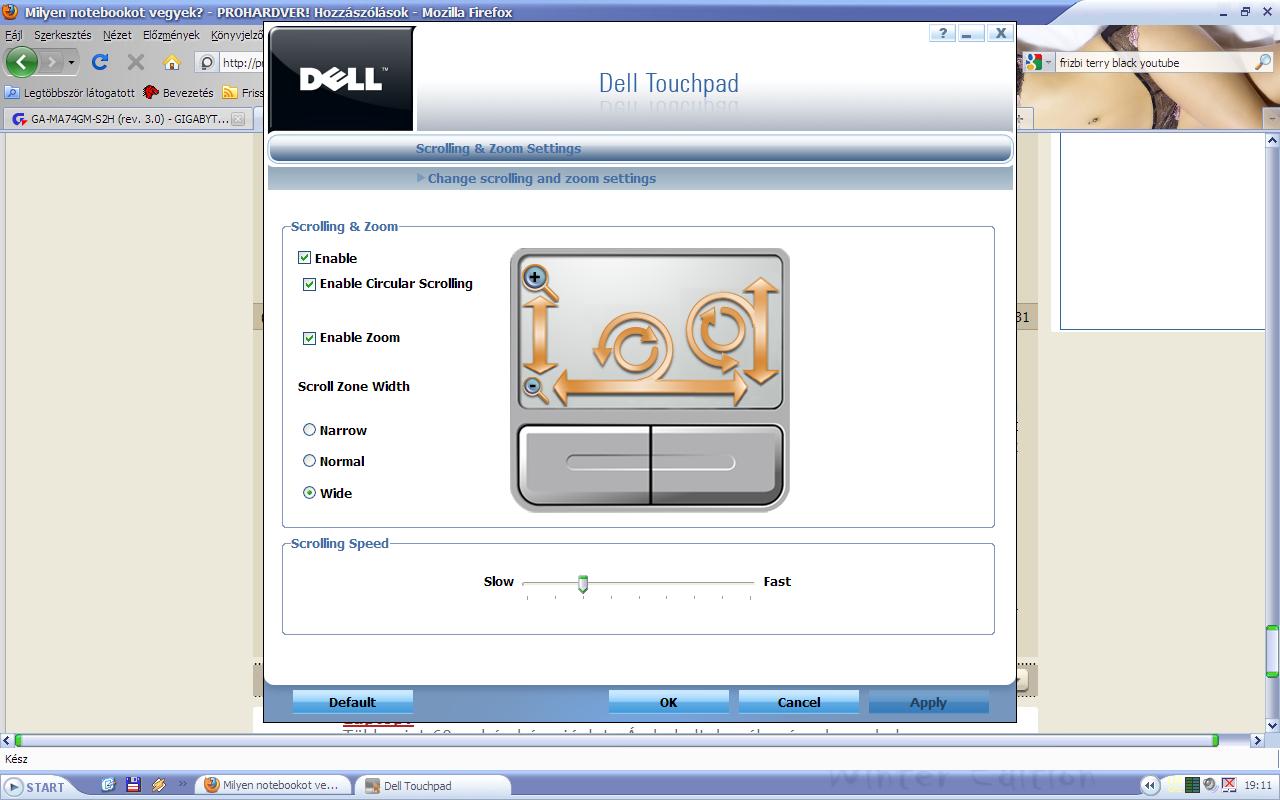1280x800 pixels.
Task: Click Scrolling & Zoom Settings header bar
Action: click(x=640, y=149)
